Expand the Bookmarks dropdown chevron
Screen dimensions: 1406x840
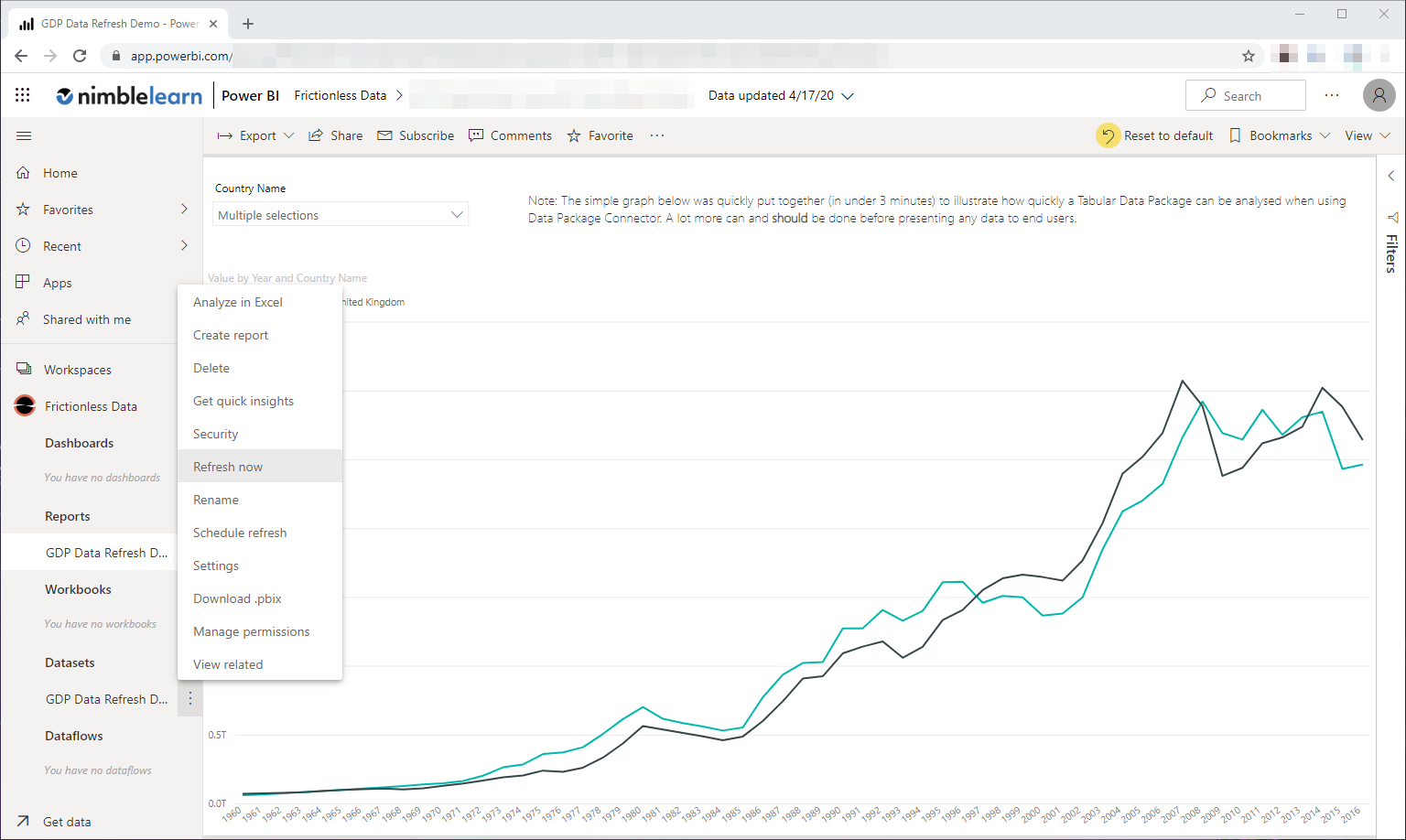click(1325, 135)
